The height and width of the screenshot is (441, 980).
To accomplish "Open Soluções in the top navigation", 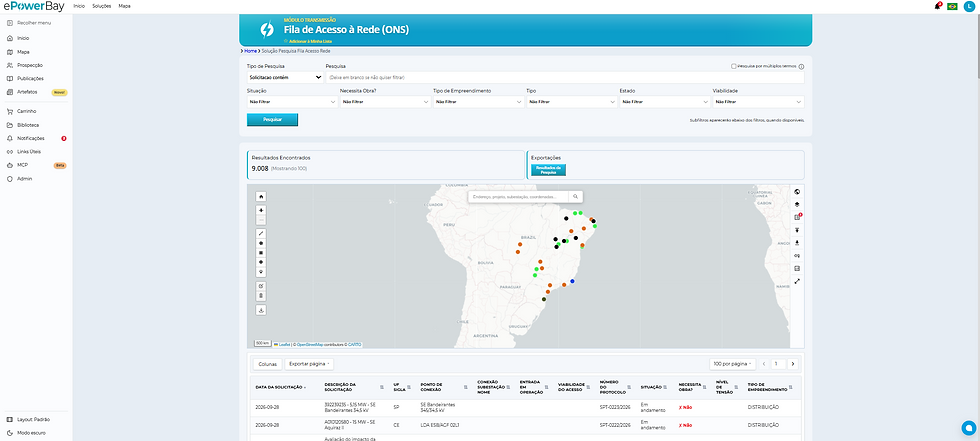I will 101,6.
